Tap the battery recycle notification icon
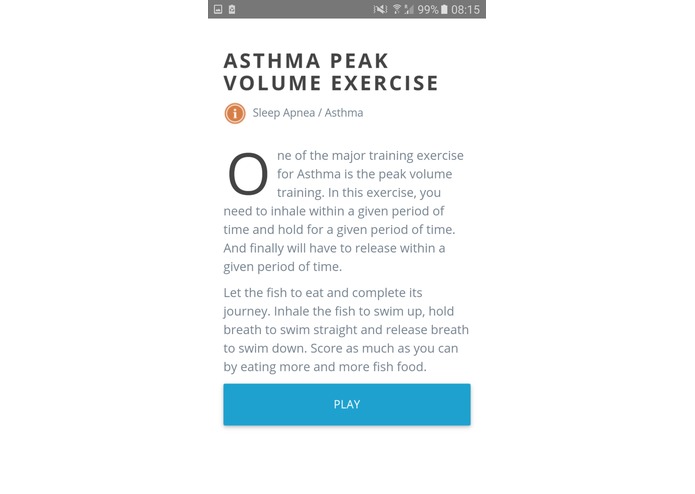The width and height of the screenshot is (695, 494). coord(232,9)
